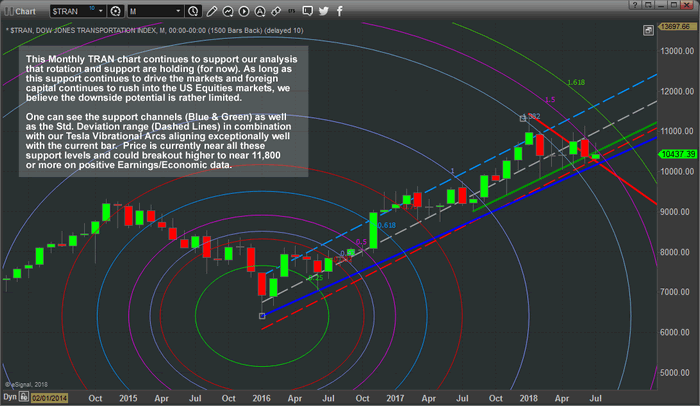
Task: Open the EFS formulas icon
Action: [x=292, y=11]
